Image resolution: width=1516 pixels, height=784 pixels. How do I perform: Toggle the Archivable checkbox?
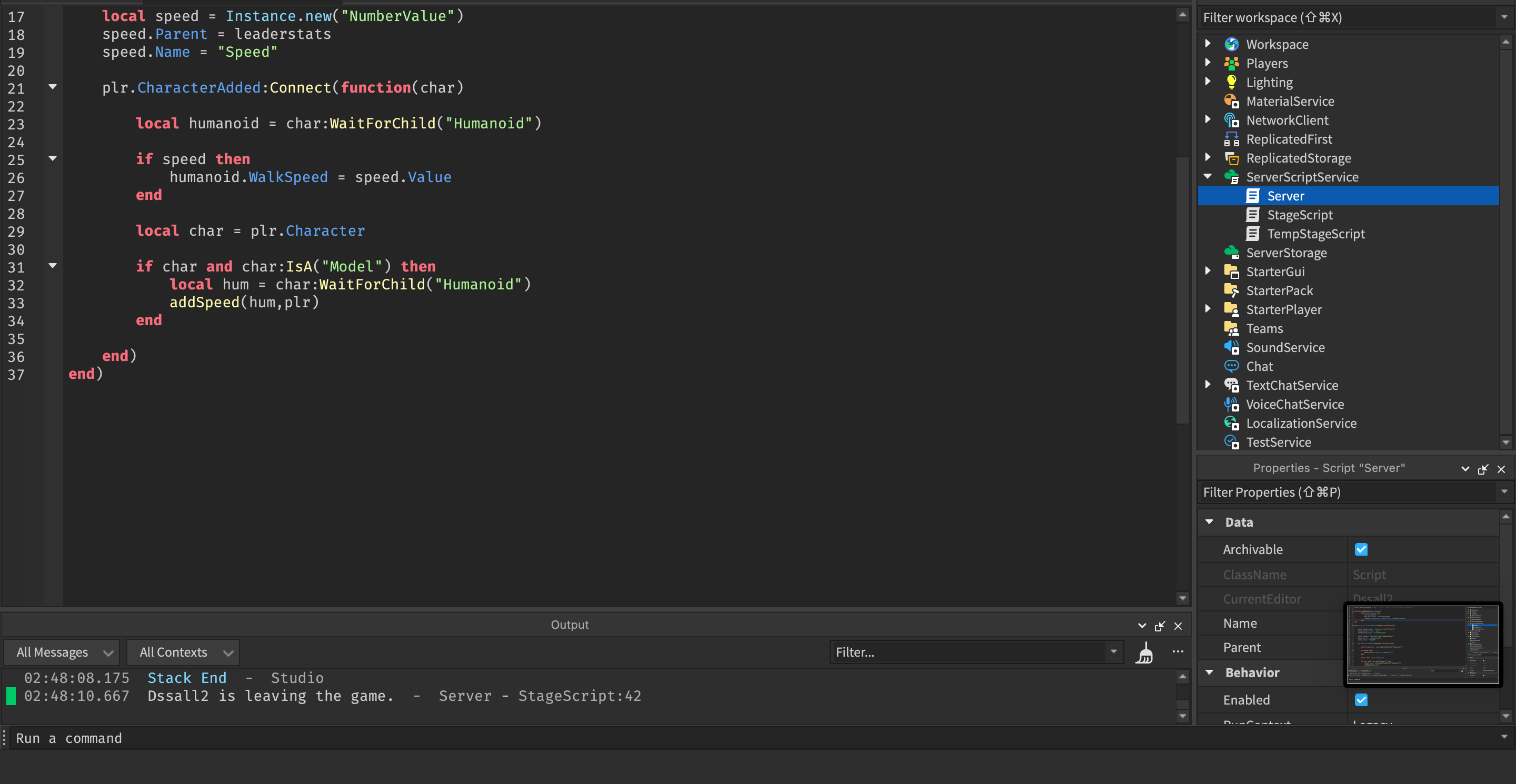point(1361,549)
